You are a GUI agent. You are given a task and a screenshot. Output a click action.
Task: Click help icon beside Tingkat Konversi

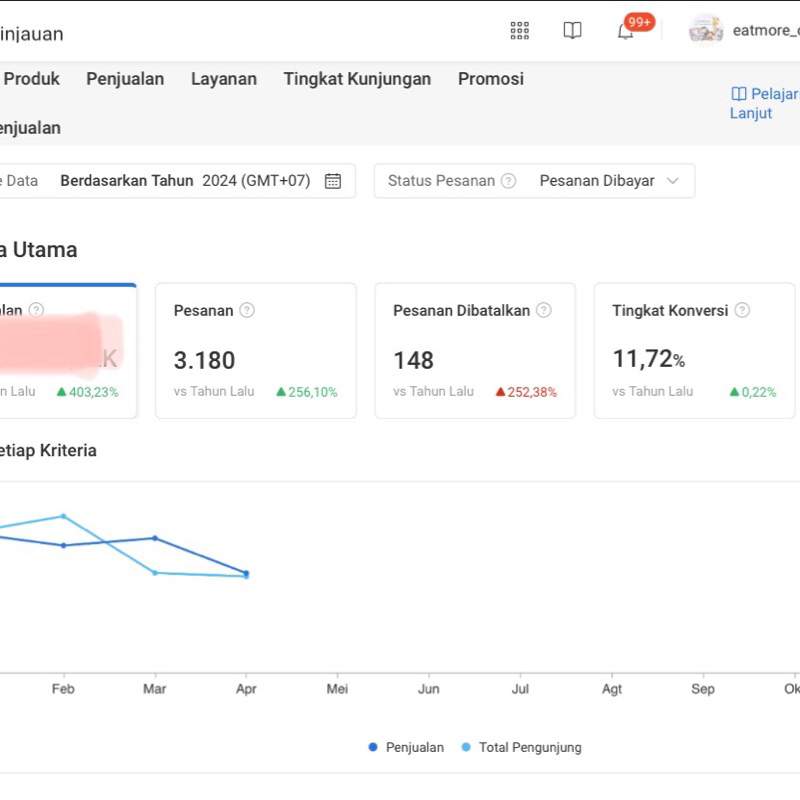coord(742,310)
